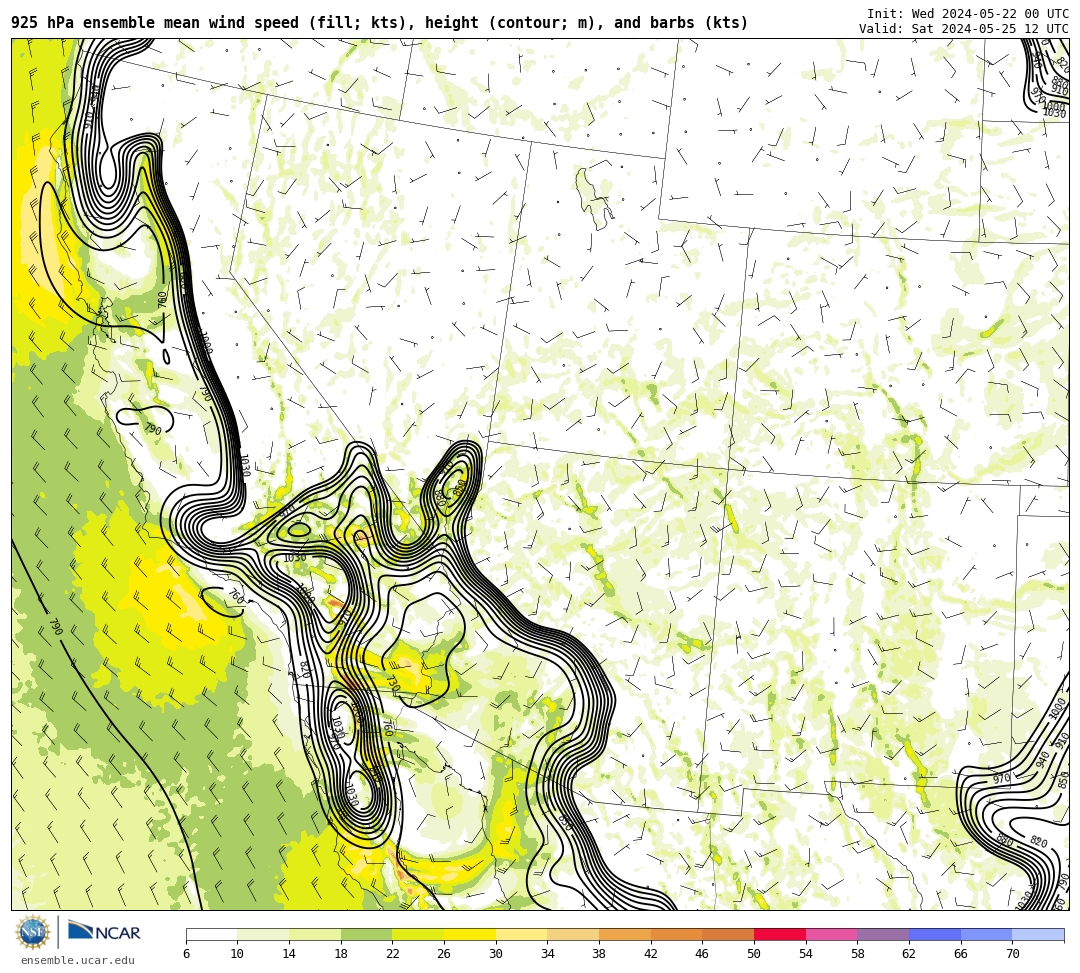This screenshot has height=973, width=1080.
Task: Pick the green 18–22 kts colorbar segment
Action: point(366,934)
